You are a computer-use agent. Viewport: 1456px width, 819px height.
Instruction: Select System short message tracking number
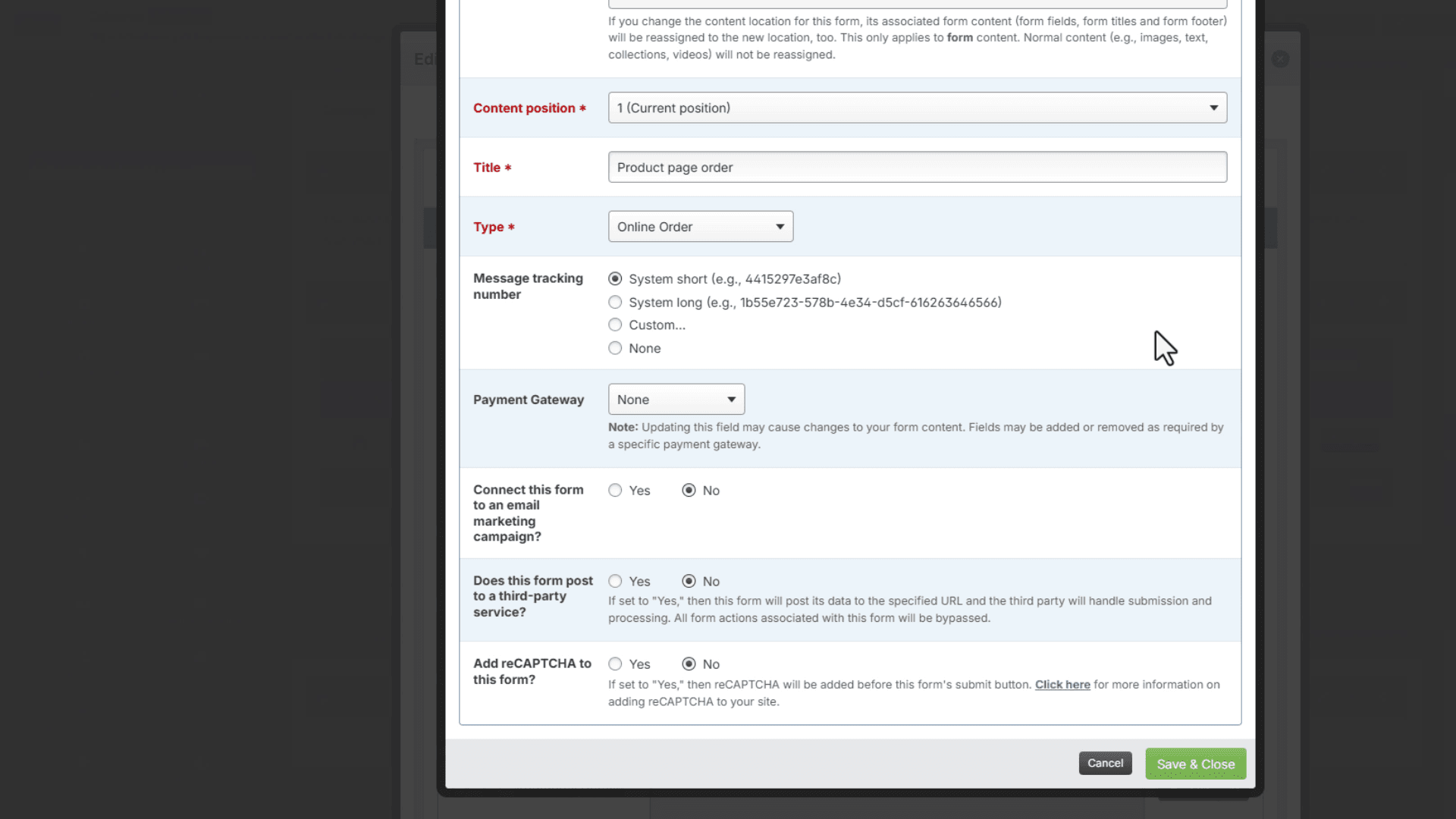point(615,278)
